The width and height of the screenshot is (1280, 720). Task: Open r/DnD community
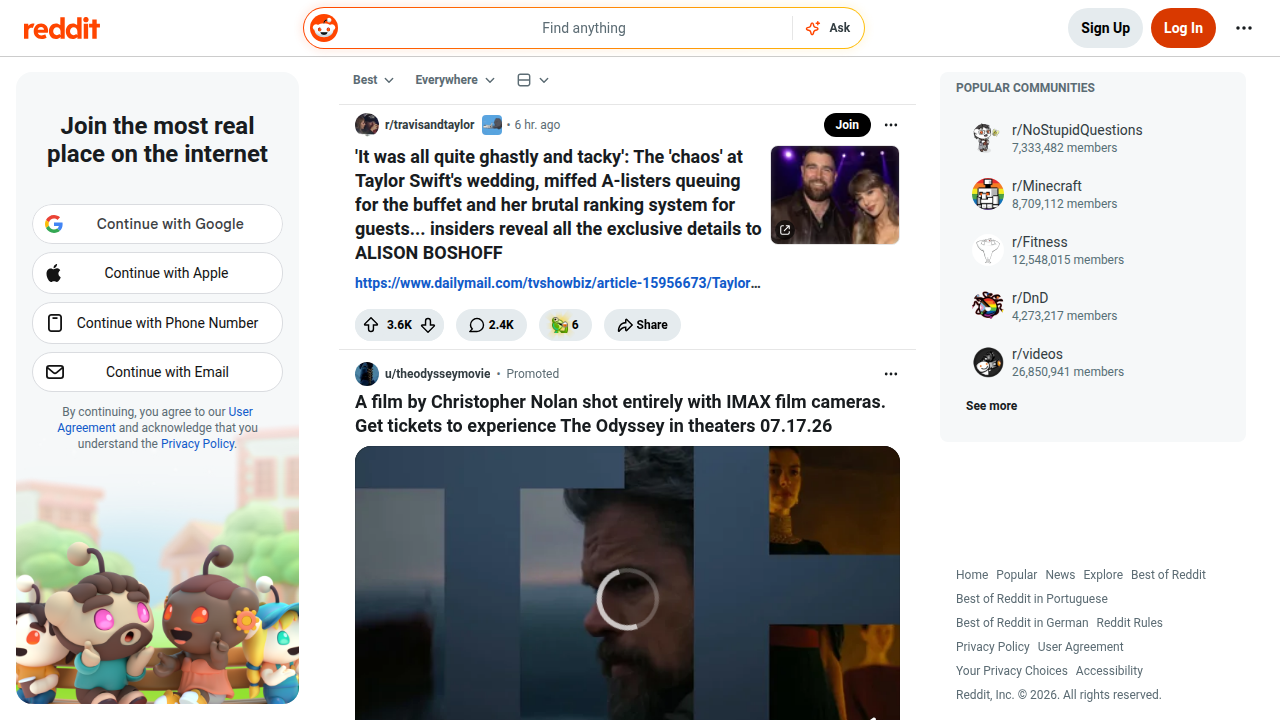(1030, 298)
